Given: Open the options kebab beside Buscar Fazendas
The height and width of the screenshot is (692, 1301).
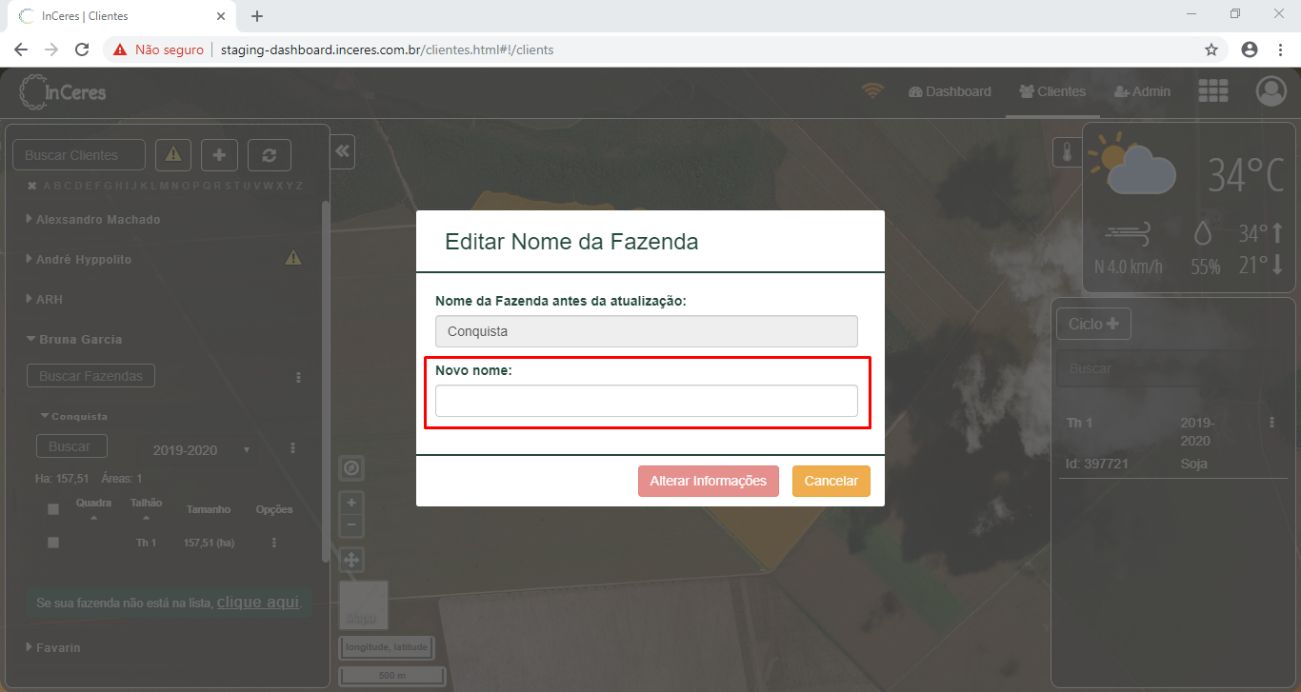Looking at the screenshot, I should click(x=298, y=377).
